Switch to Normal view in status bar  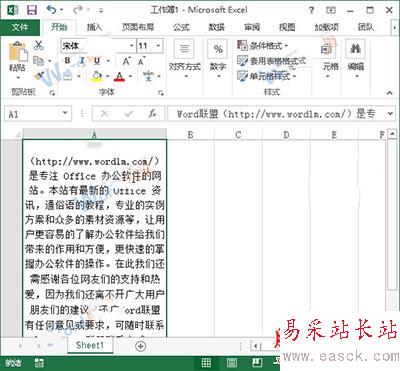pos(206,363)
